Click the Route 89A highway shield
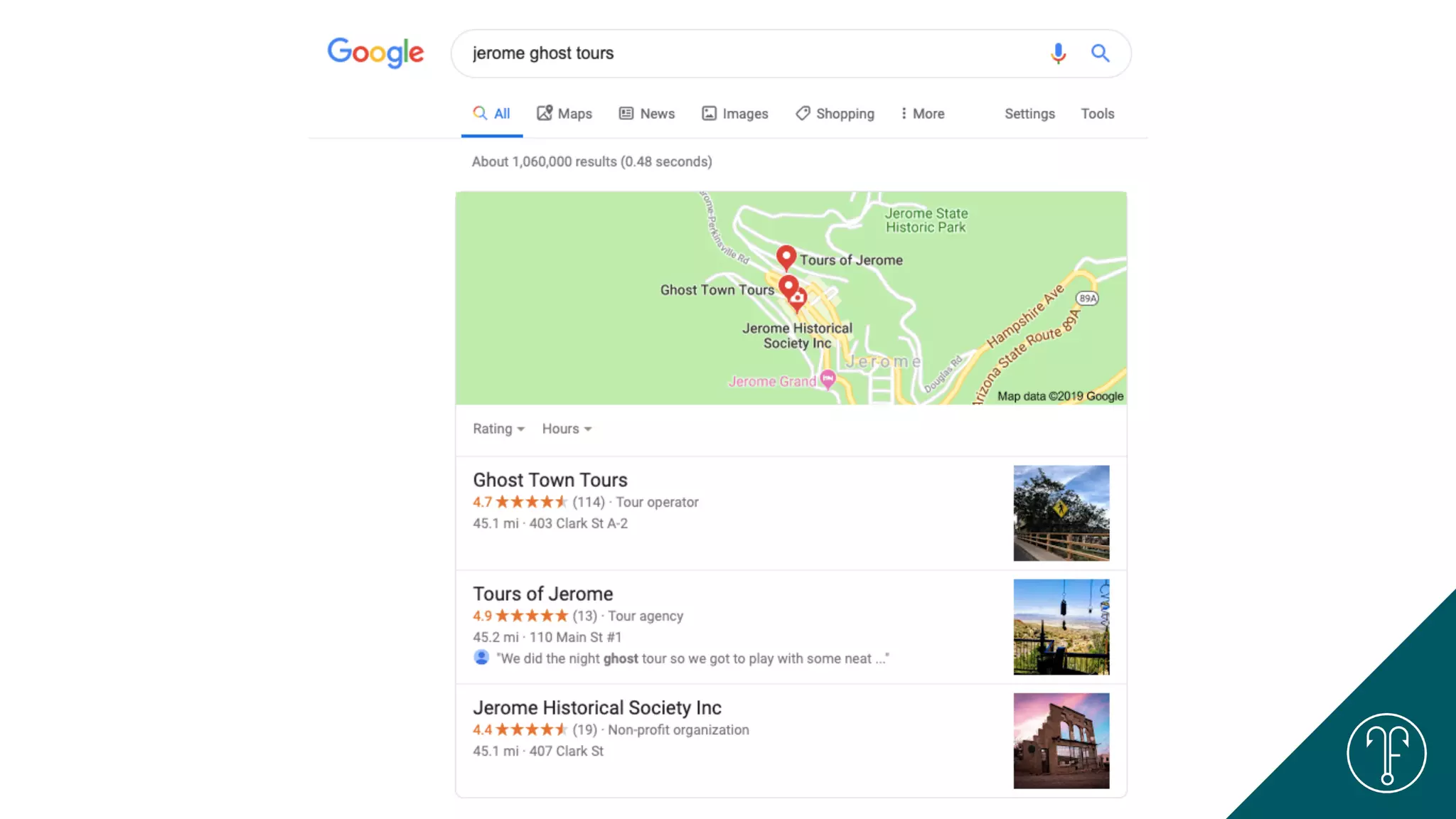 pyautogui.click(x=1088, y=299)
